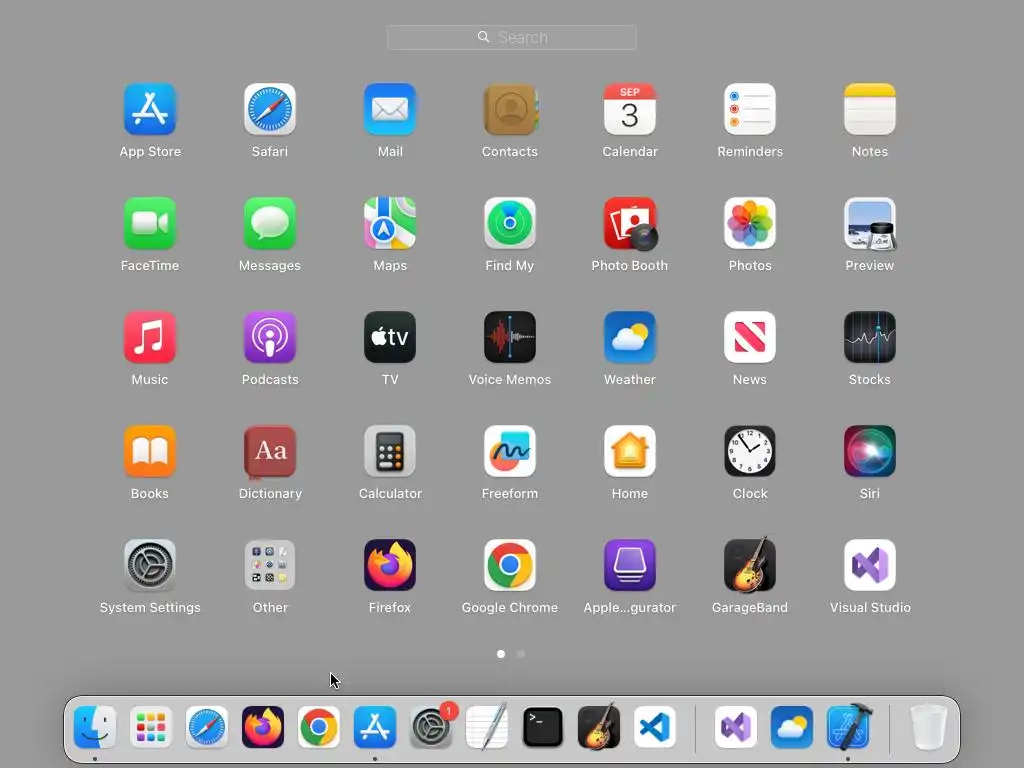Launch Reminders
The height and width of the screenshot is (768, 1024).
(x=750, y=109)
